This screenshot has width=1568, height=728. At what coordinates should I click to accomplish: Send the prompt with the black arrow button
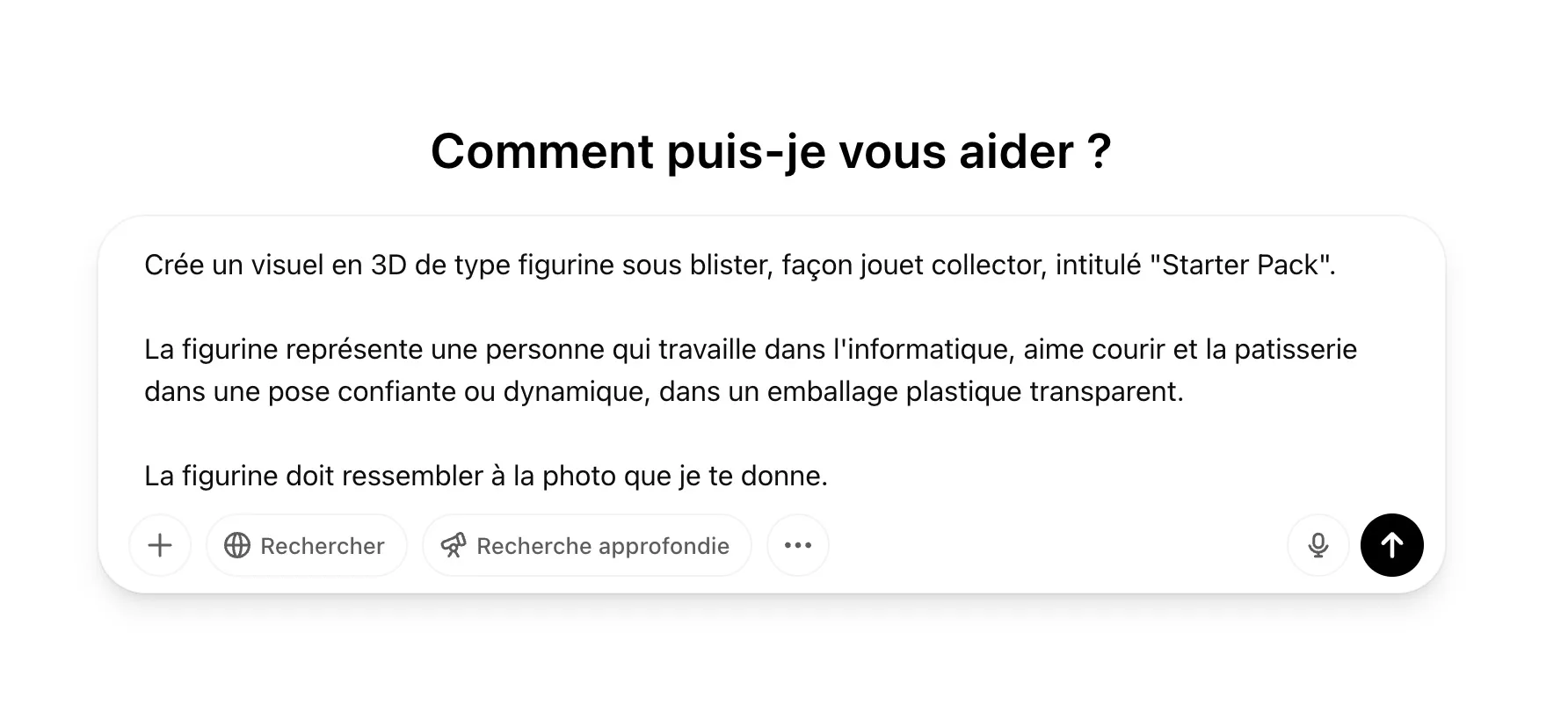[1391, 545]
